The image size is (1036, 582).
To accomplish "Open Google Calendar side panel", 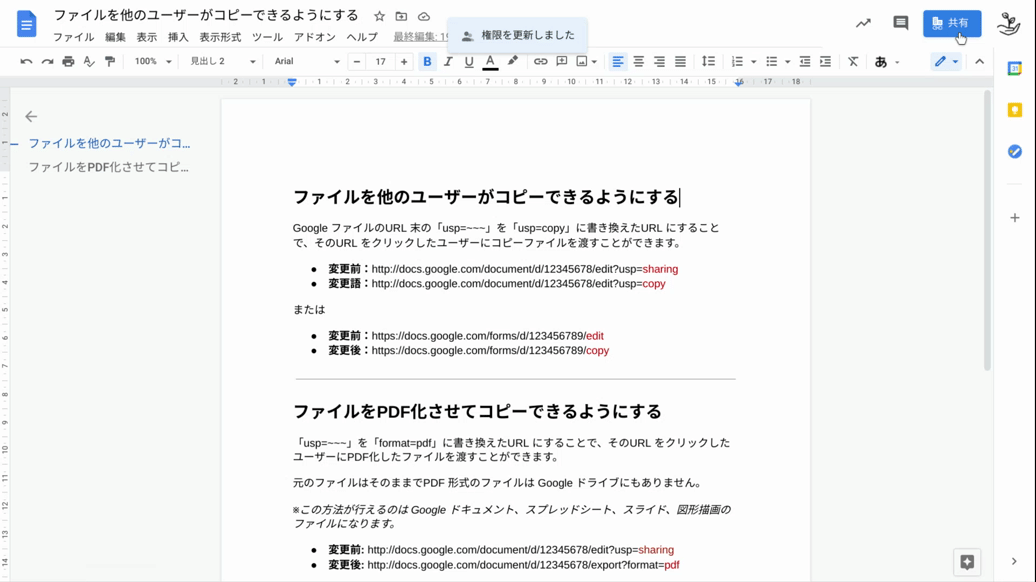I will tap(1015, 68).
